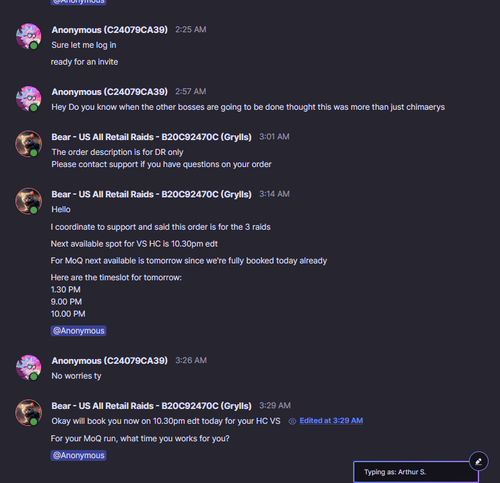
Task: Click the @Anonymous mention below 10.00 PM
Action: click(79, 331)
